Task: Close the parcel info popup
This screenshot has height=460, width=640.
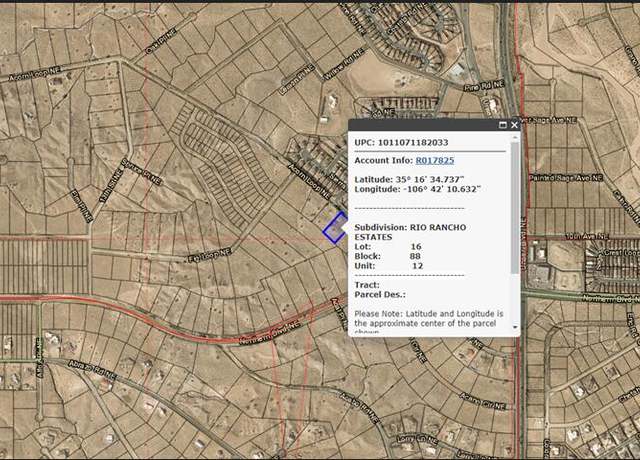Action: (x=514, y=125)
